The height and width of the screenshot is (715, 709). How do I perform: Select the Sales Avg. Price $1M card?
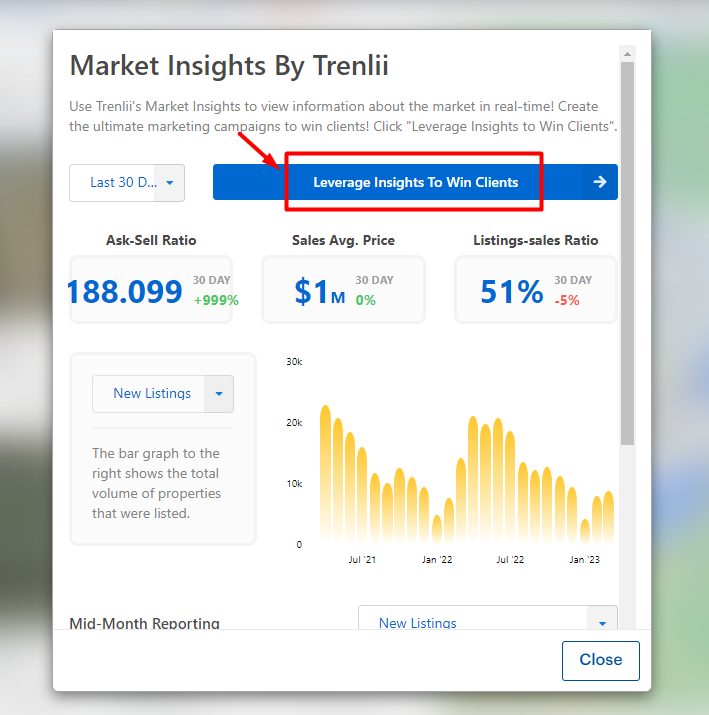(343, 290)
